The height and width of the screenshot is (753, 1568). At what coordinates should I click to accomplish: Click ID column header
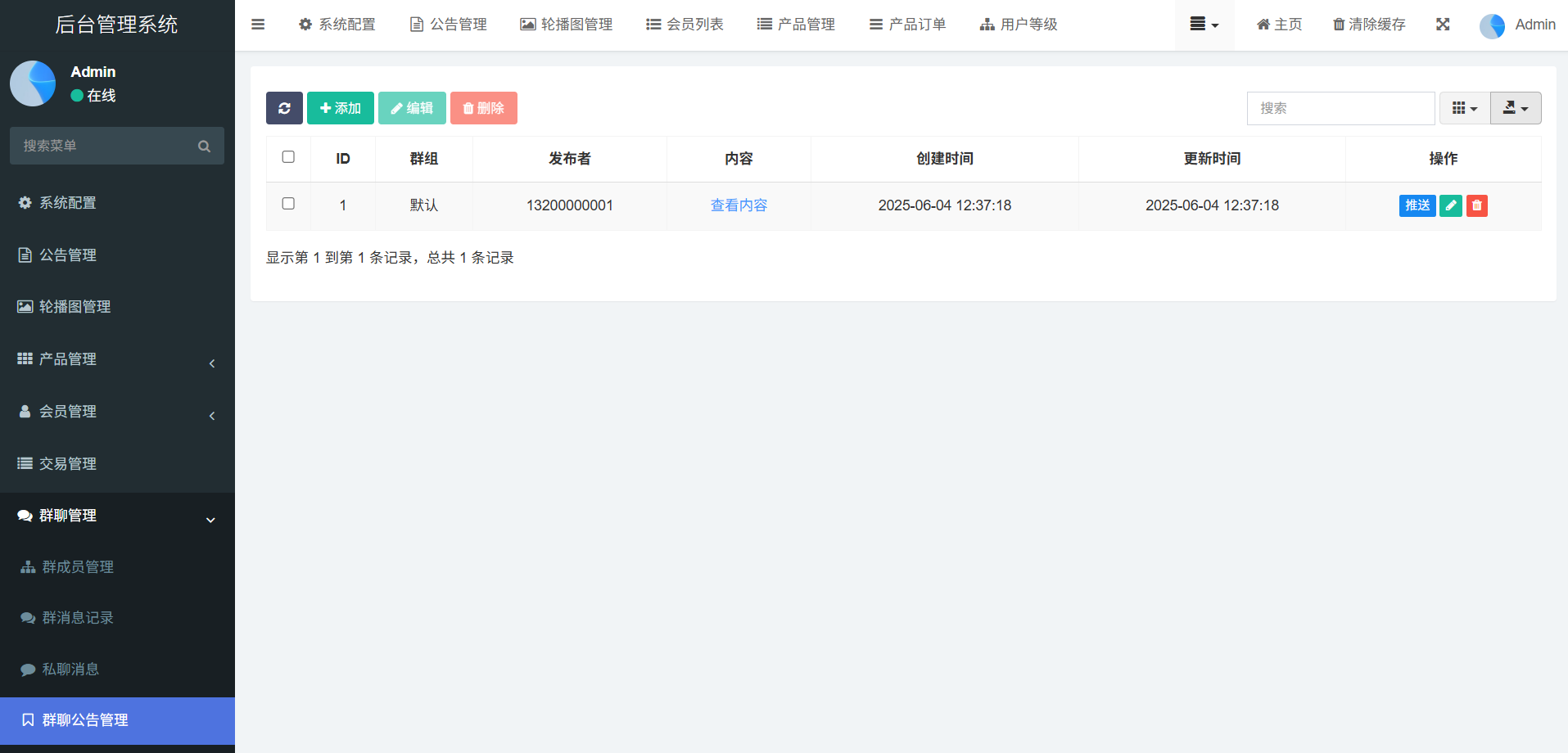click(x=343, y=159)
